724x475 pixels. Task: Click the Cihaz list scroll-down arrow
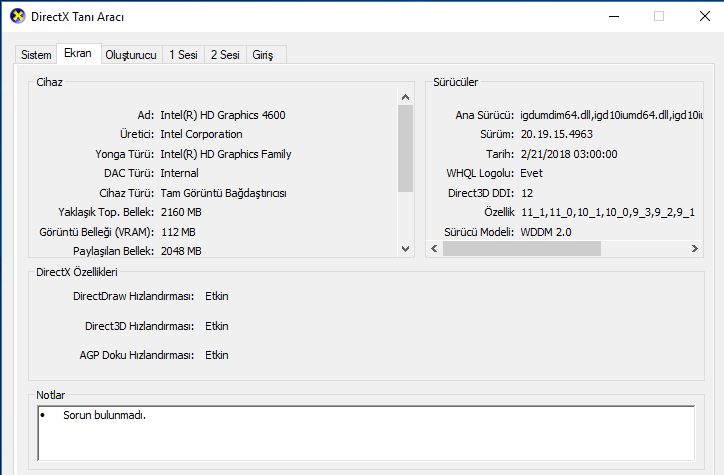pyautogui.click(x=405, y=249)
